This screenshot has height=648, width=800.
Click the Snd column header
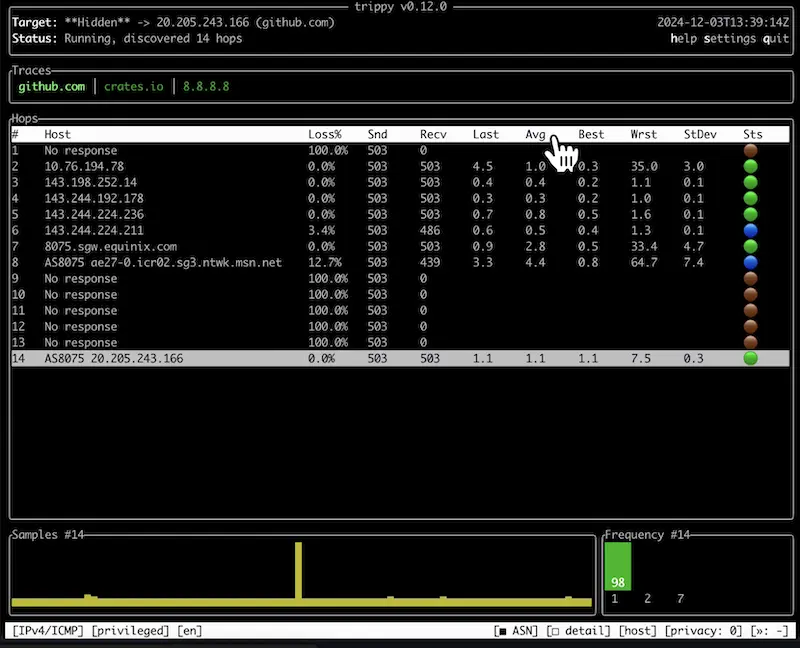(378, 134)
